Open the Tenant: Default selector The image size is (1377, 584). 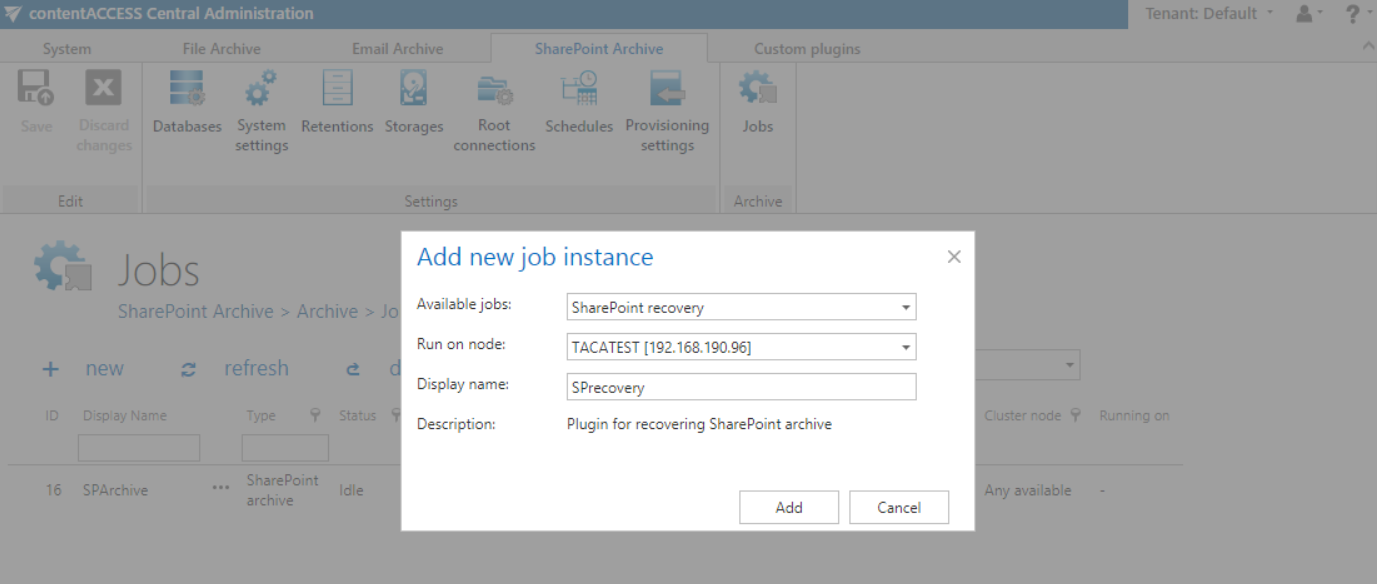coord(1209,14)
